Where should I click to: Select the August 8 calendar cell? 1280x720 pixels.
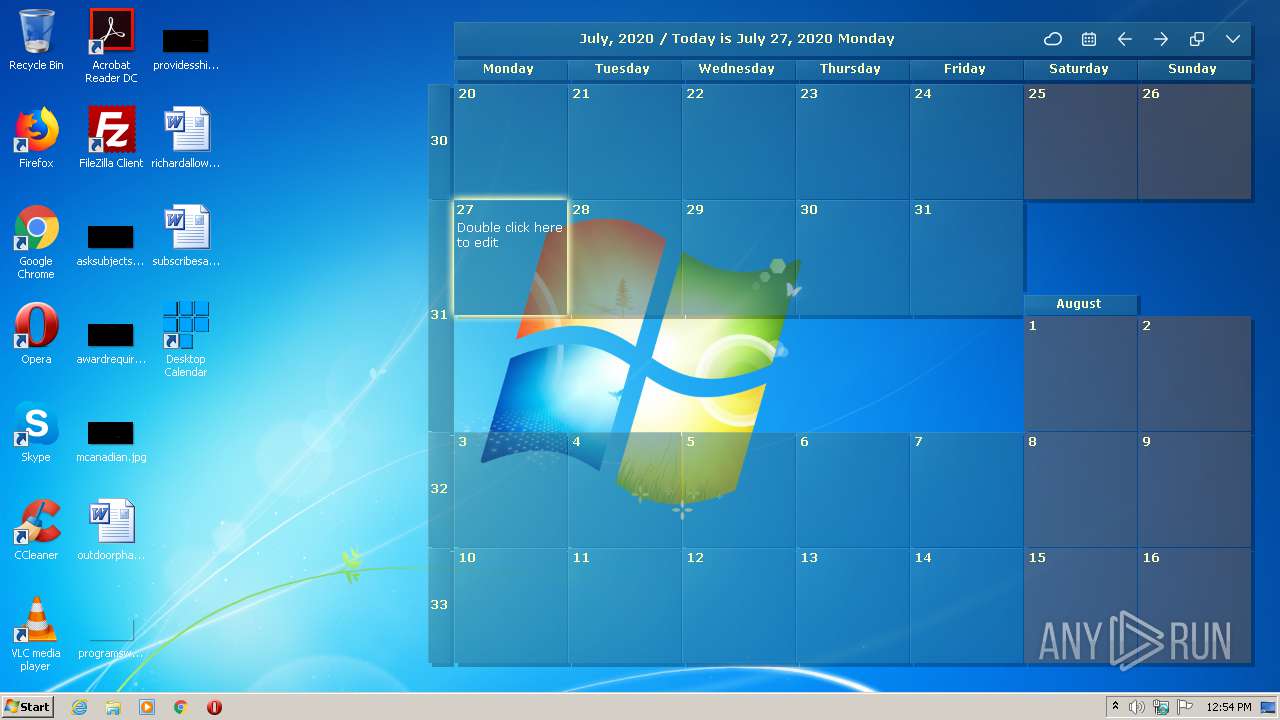click(x=1080, y=490)
